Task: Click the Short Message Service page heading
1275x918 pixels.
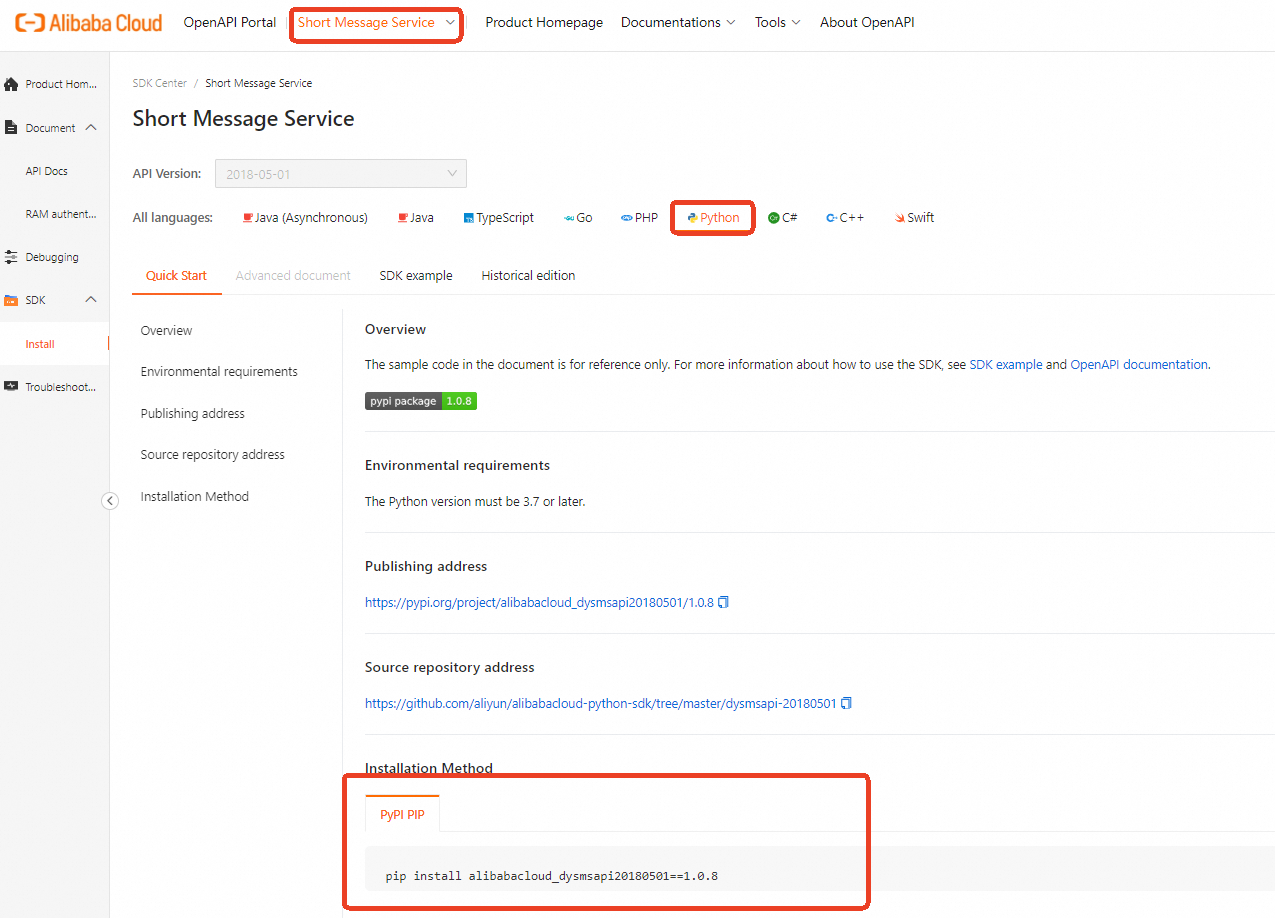Action: coord(243,119)
